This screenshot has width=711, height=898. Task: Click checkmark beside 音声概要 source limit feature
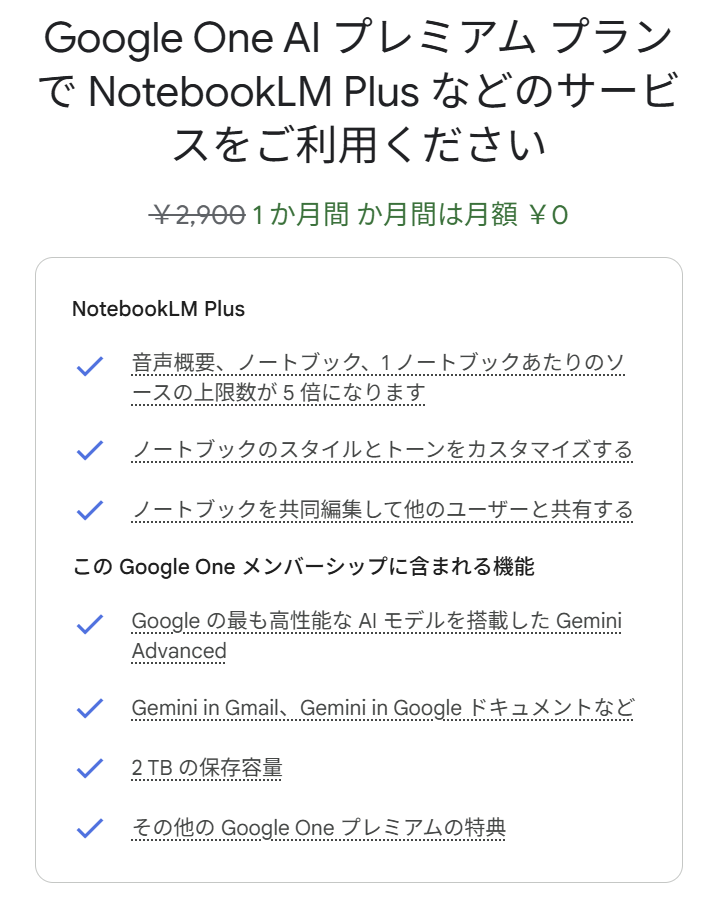coord(90,366)
